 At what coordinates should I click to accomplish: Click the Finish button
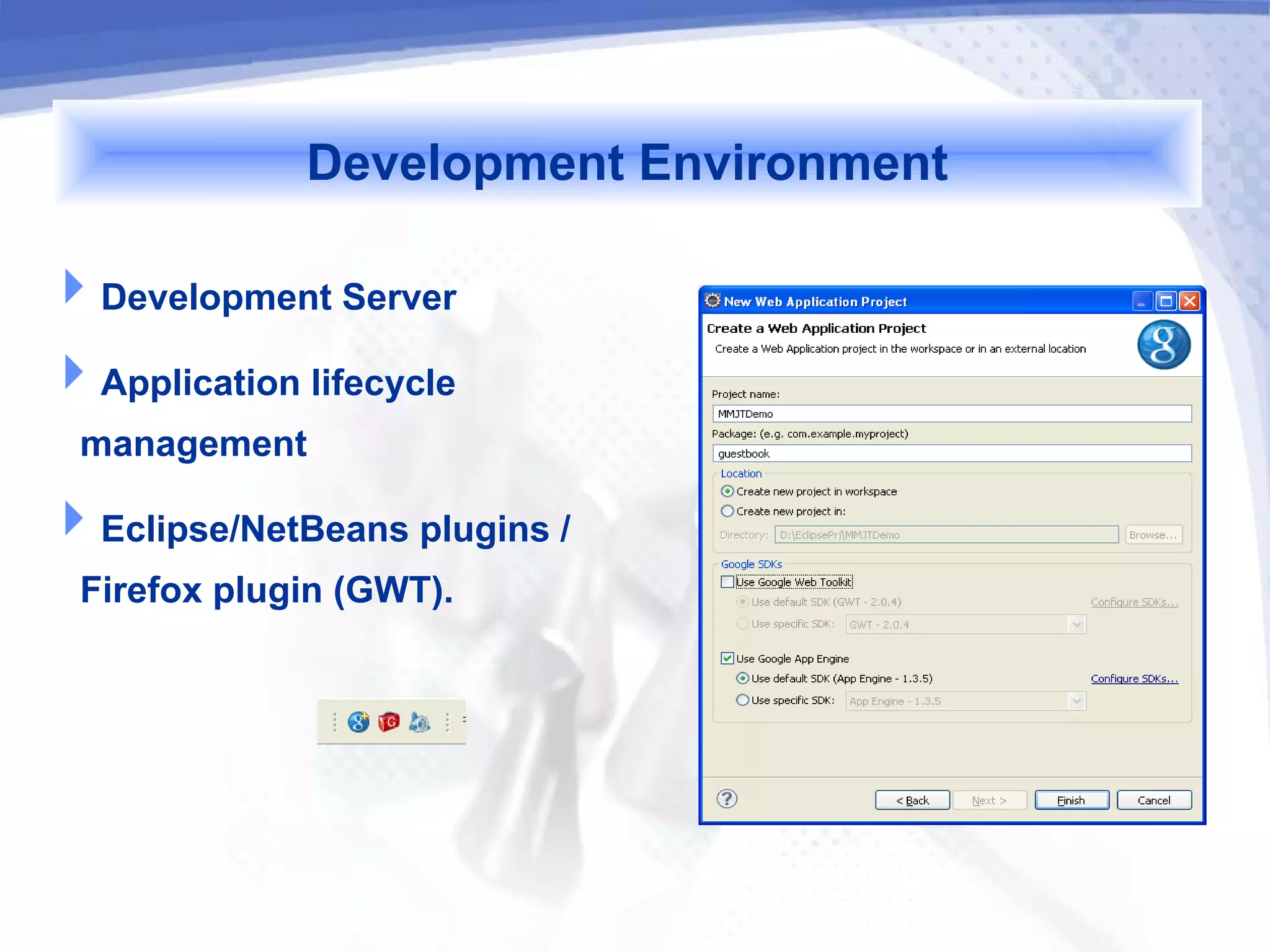point(1072,800)
